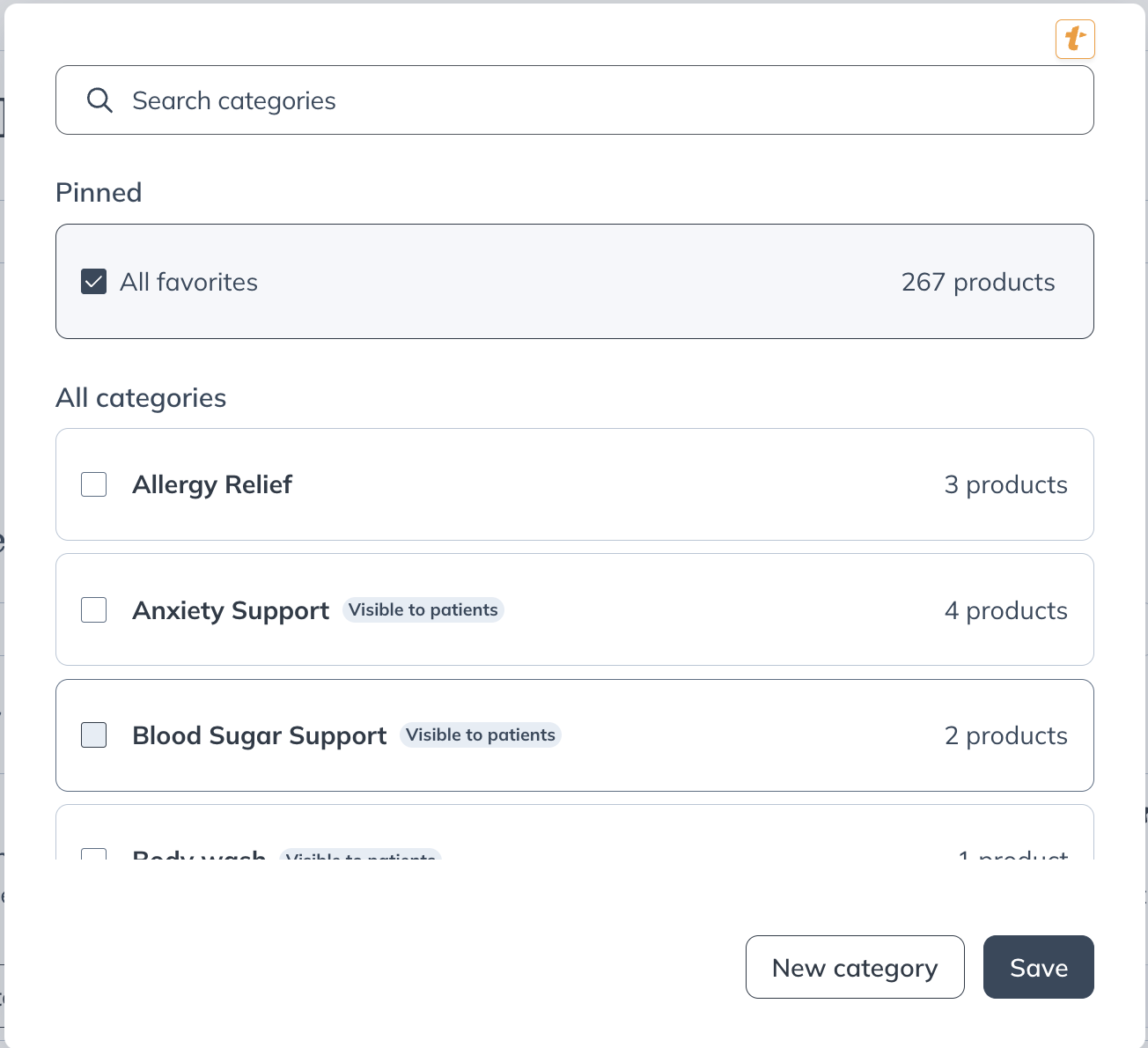This screenshot has height=1048, width=1148.
Task: Click the orange 't' extension icon
Action: [1075, 40]
